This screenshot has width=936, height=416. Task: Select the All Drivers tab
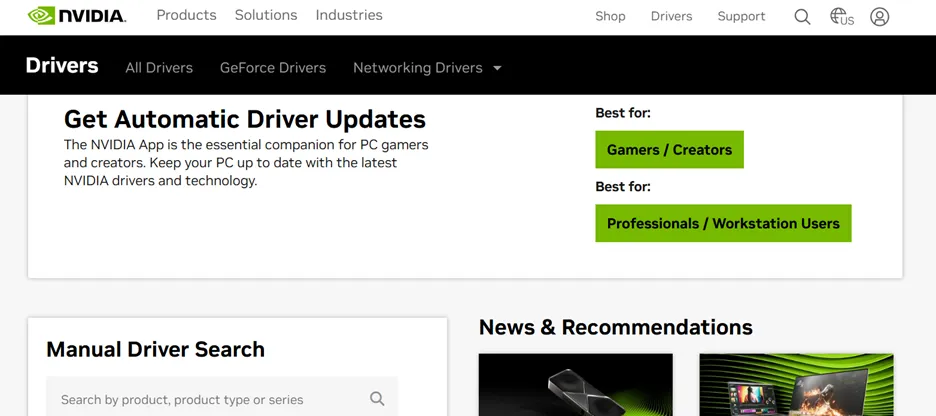point(159,68)
